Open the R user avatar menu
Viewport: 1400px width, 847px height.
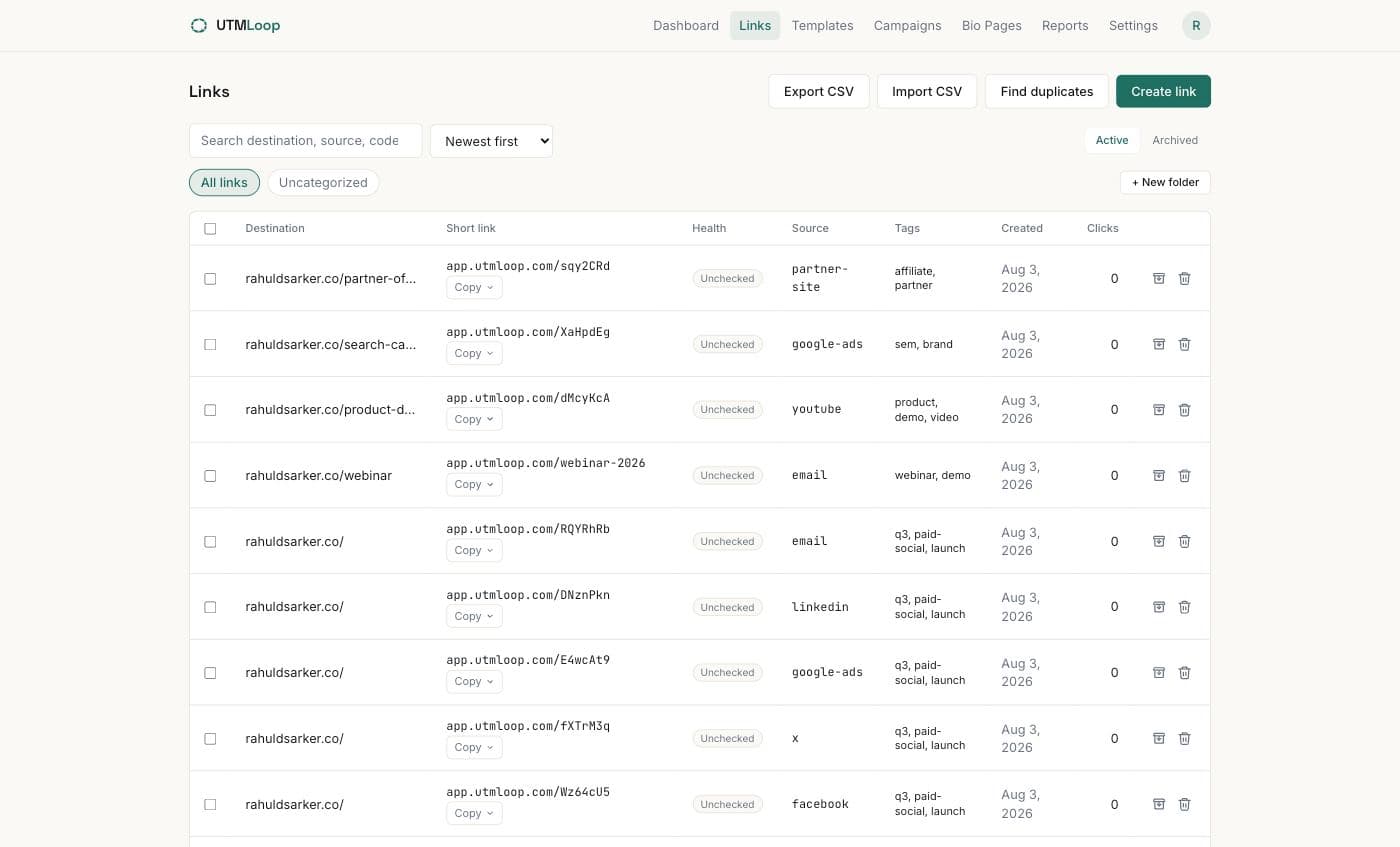(x=1196, y=25)
